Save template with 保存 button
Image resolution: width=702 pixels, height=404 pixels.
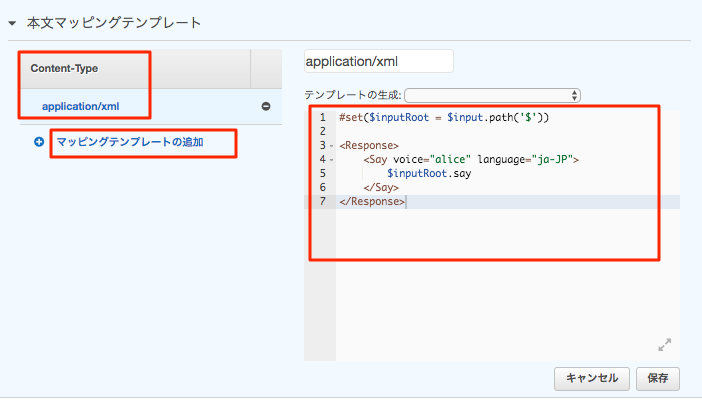coord(658,378)
